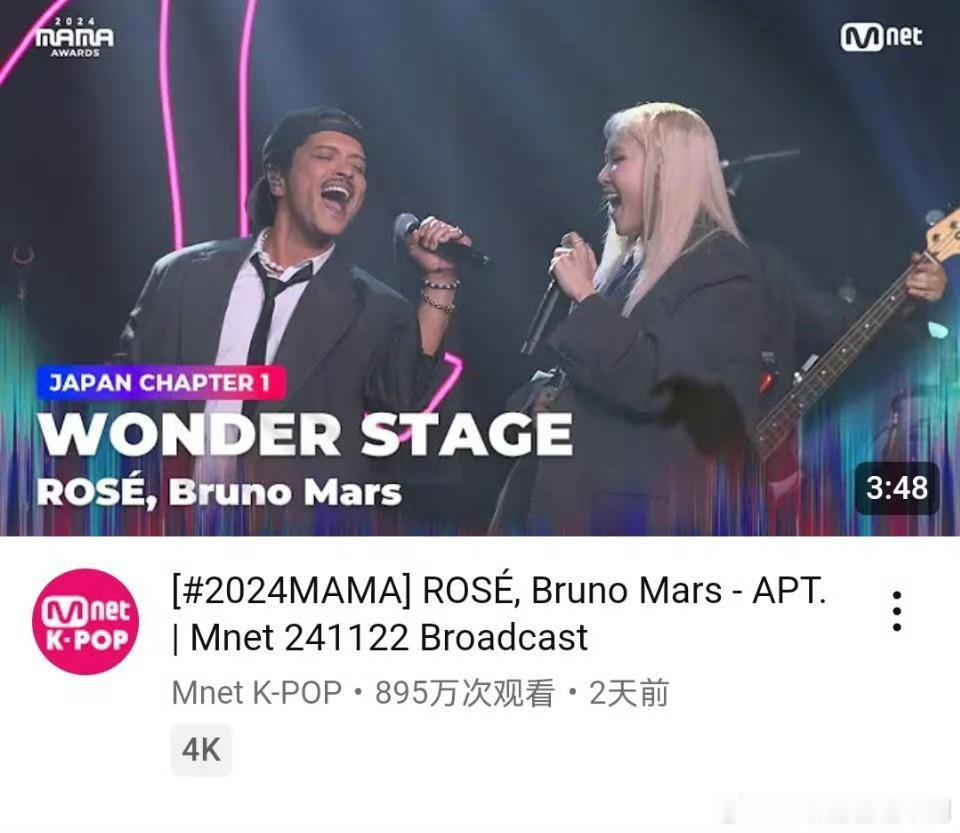Click the 2天前 upload time text
The height and width of the screenshot is (833, 960).
point(629,693)
